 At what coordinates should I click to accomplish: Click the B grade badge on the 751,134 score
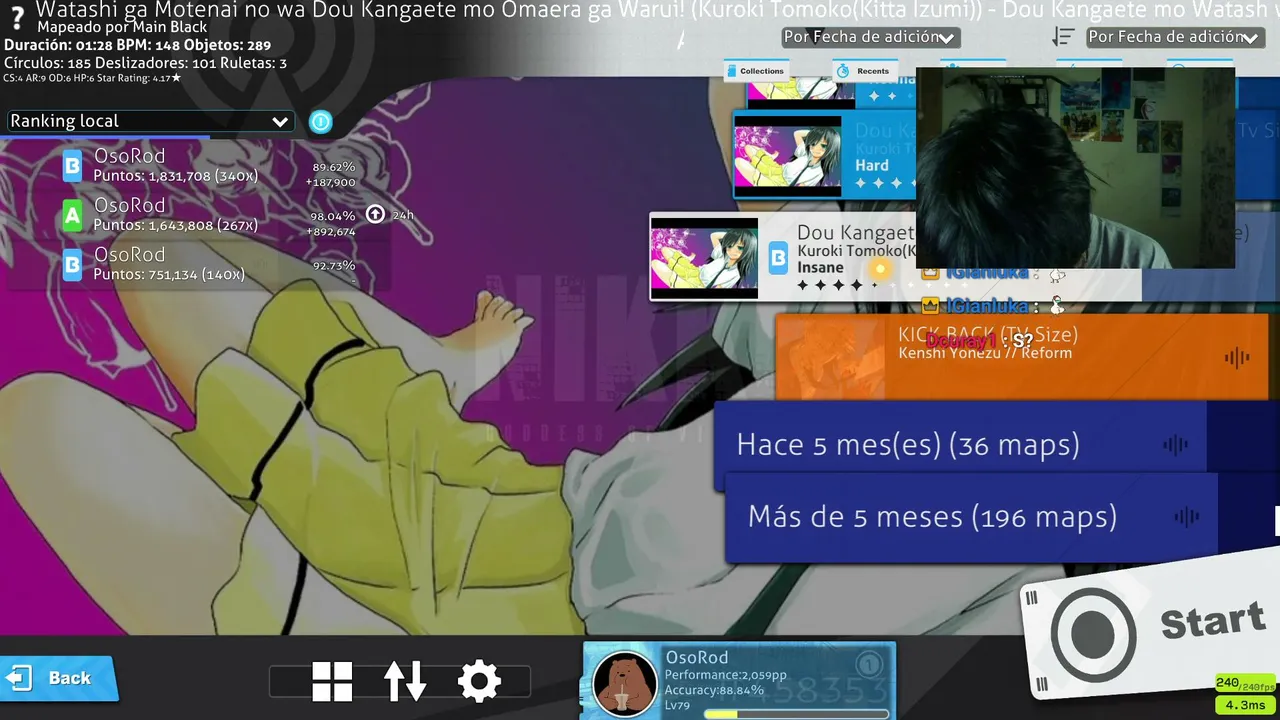click(73, 265)
